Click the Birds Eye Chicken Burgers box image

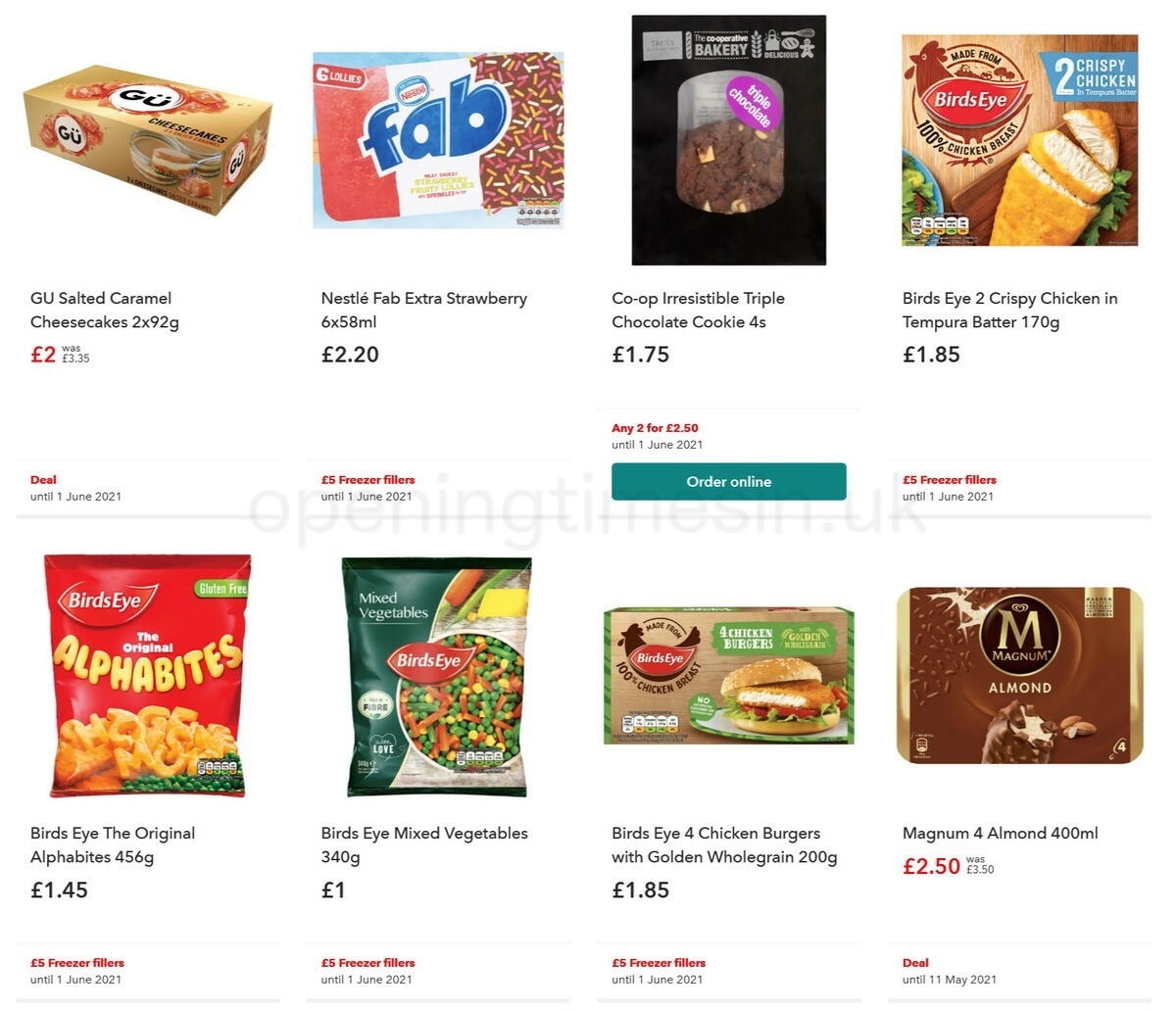(x=729, y=675)
